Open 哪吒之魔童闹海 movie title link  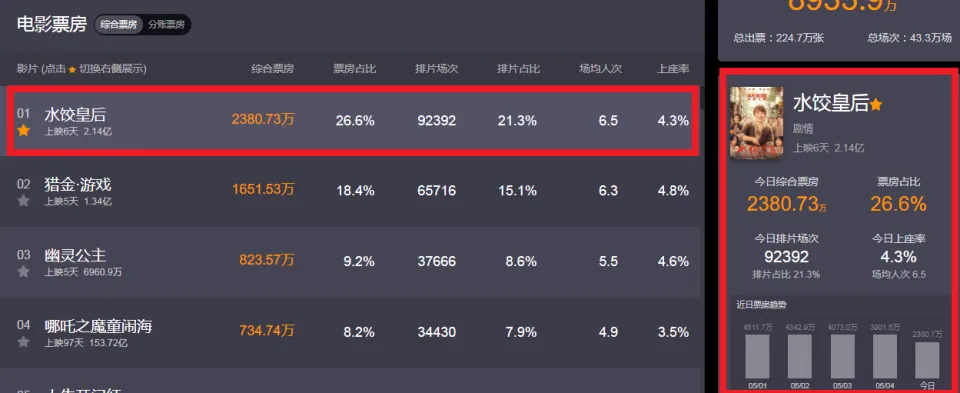(x=98, y=326)
